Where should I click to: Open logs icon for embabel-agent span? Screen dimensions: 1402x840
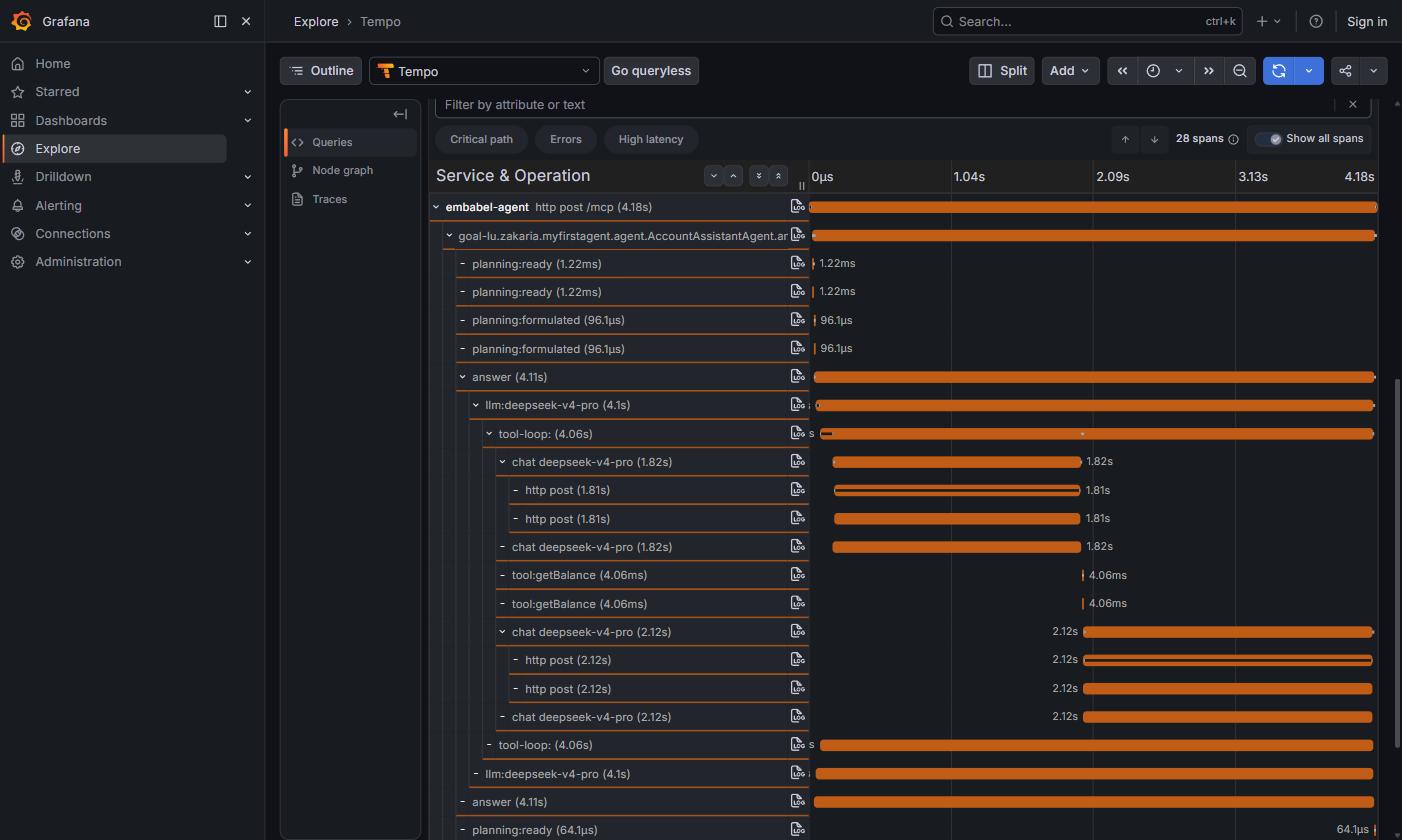797,206
